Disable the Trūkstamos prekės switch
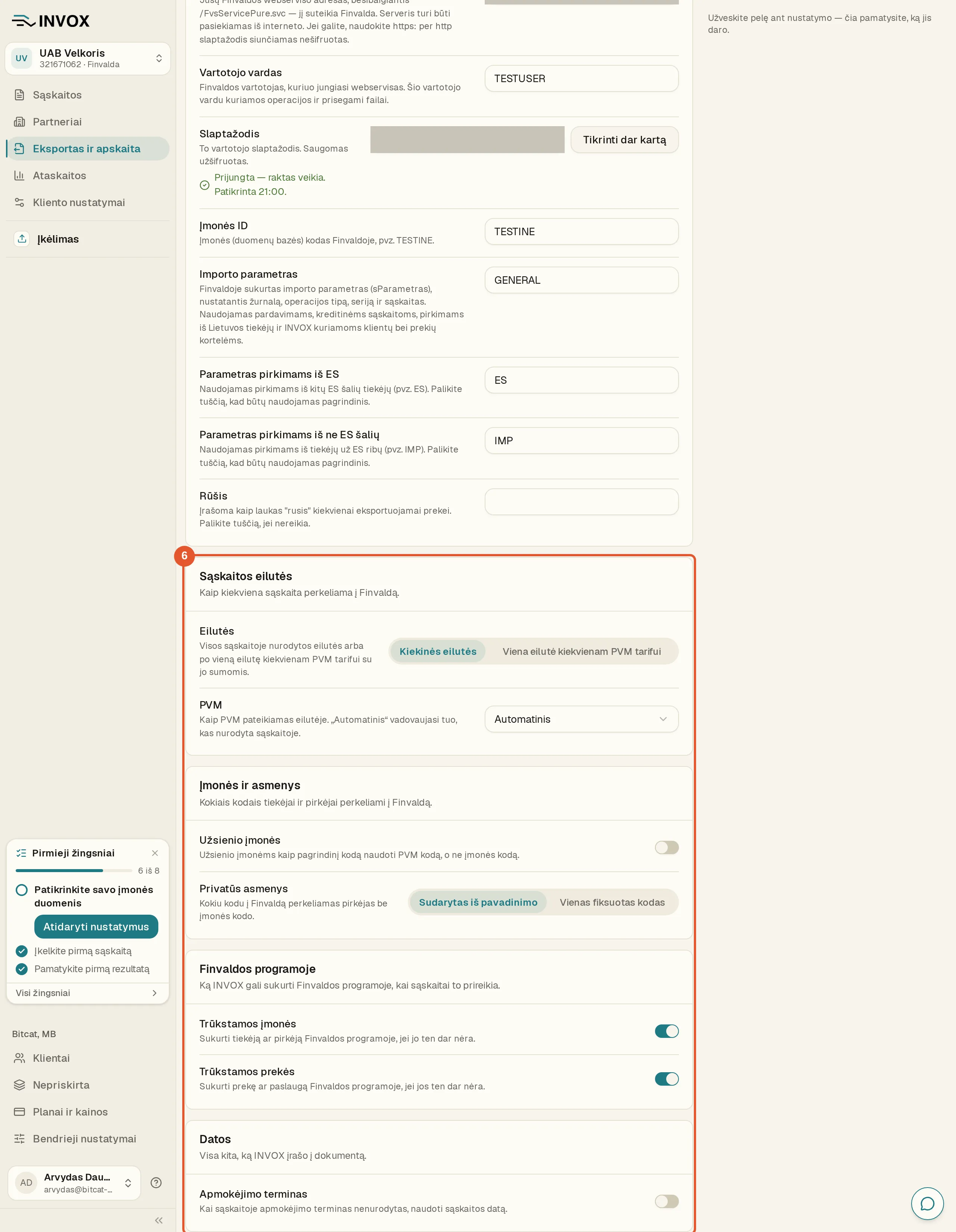Screen dimensions: 956x1232 coord(667,1079)
